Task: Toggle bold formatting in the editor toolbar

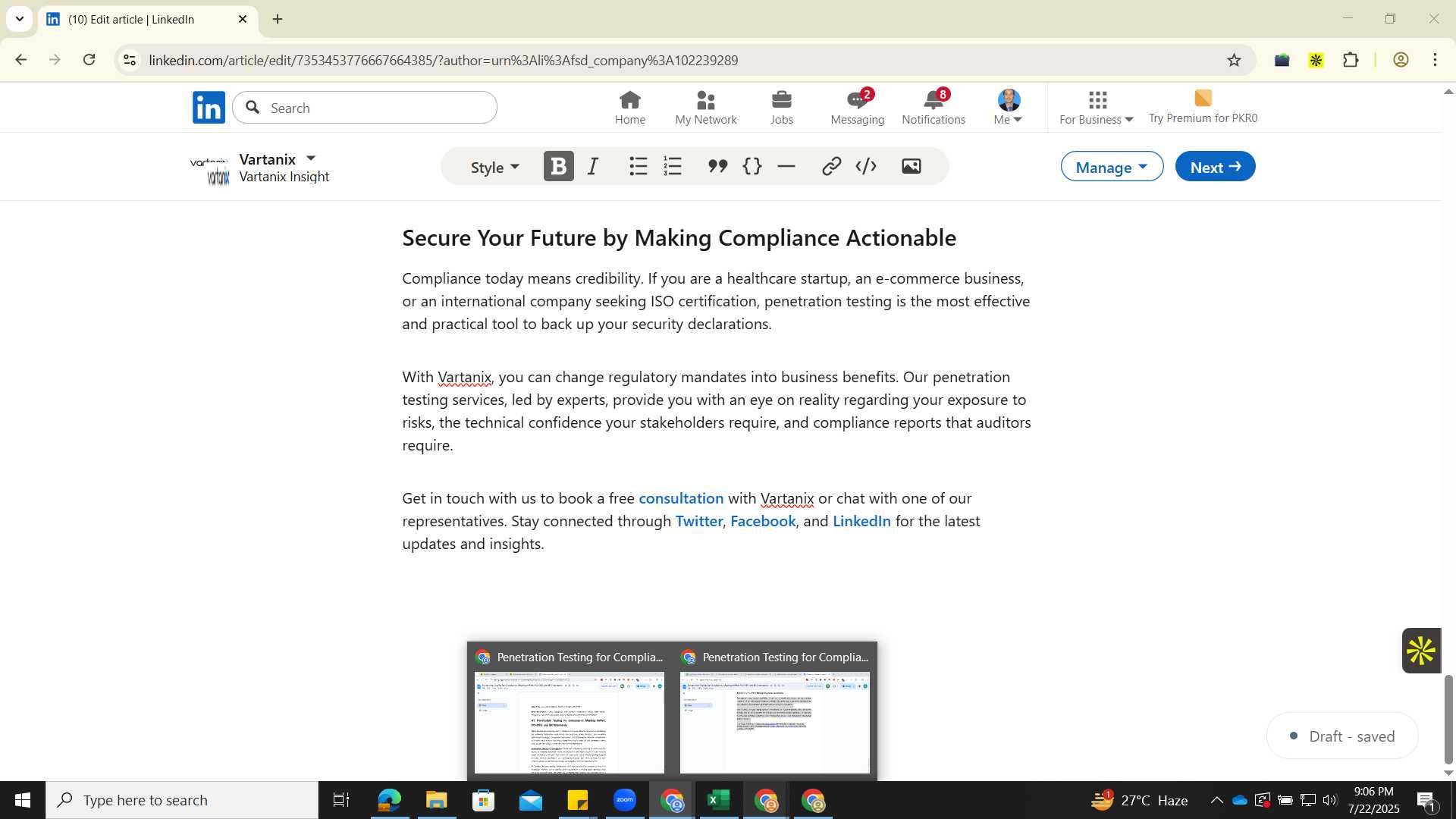Action: click(x=559, y=166)
